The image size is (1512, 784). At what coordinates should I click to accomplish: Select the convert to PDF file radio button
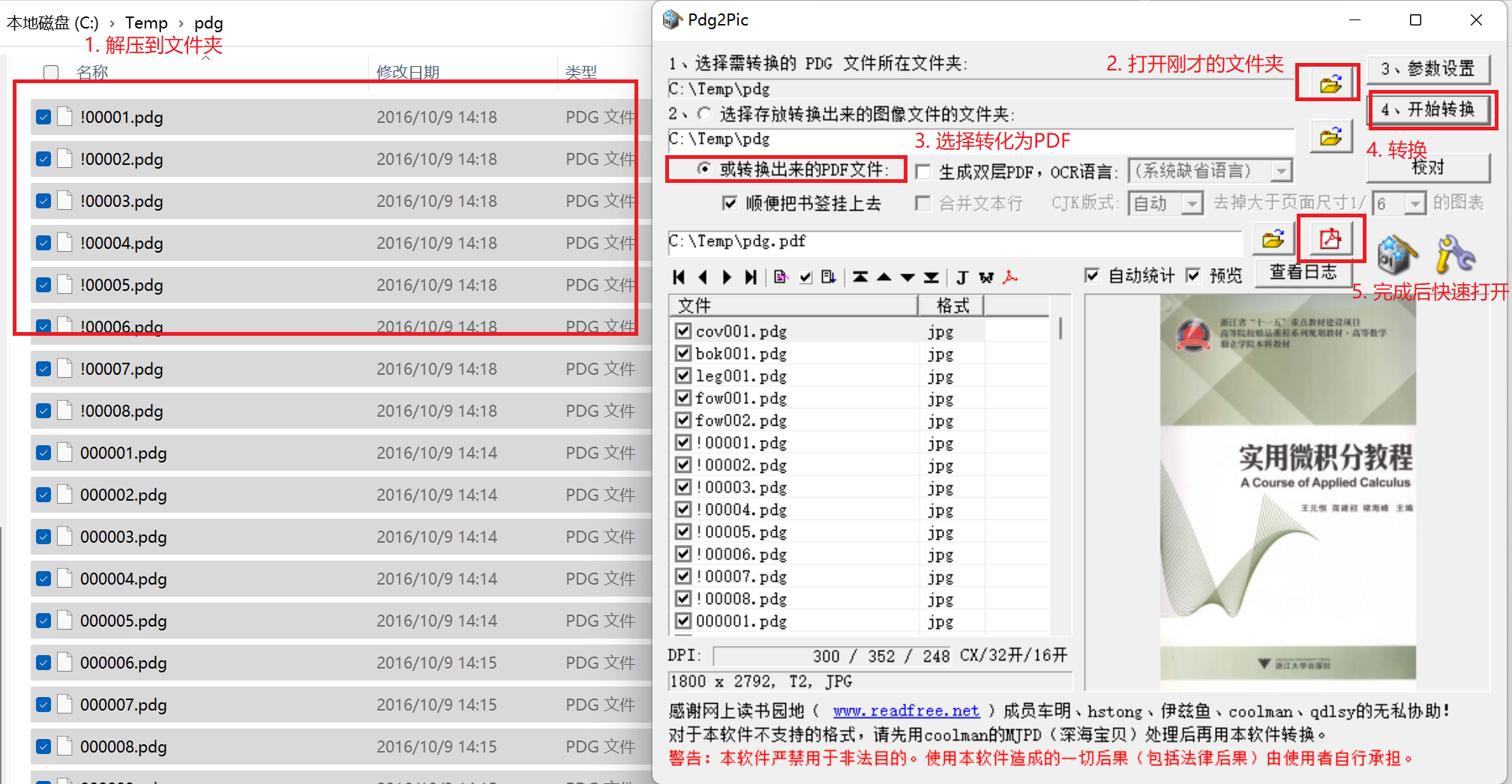(703, 169)
